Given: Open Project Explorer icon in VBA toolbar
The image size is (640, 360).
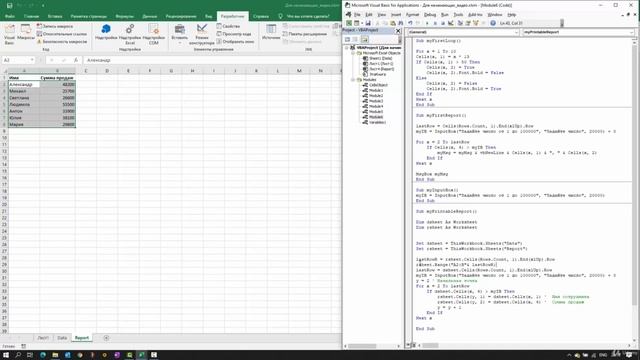Looking at the screenshot, I should pyautogui.click(x=460, y=23).
